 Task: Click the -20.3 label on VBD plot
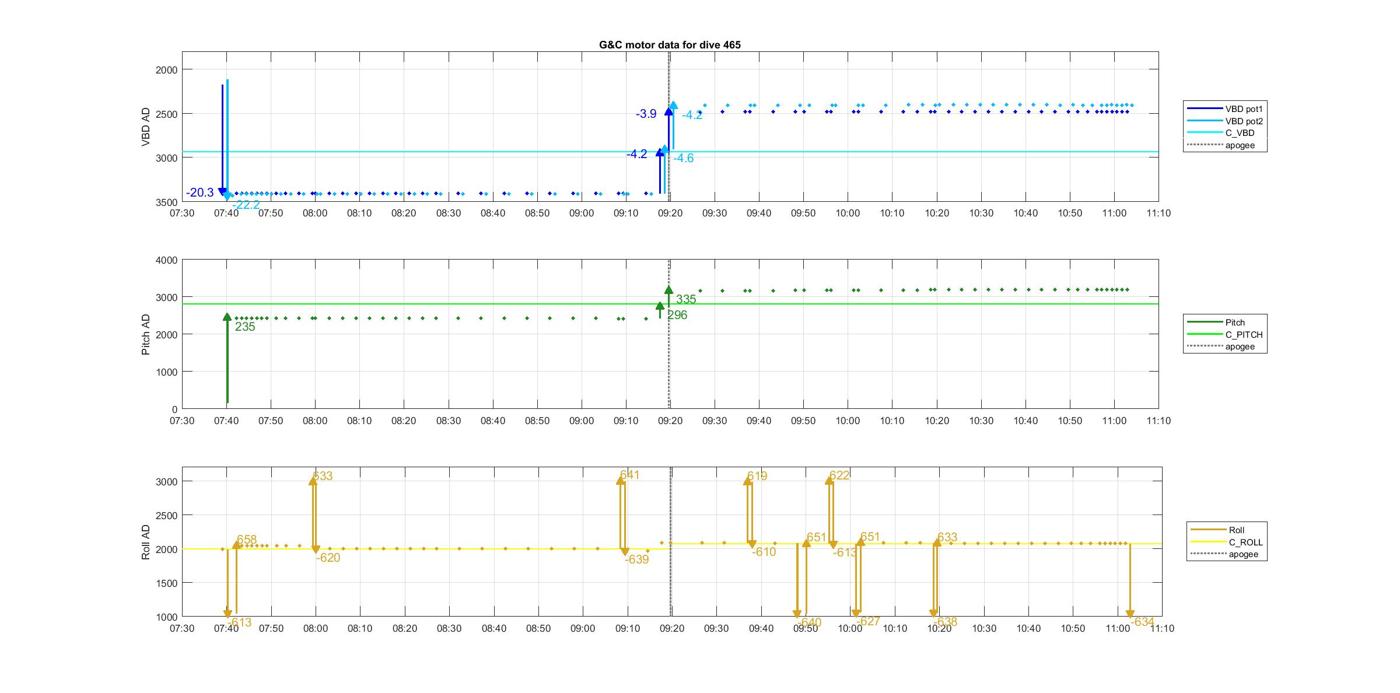(200, 193)
